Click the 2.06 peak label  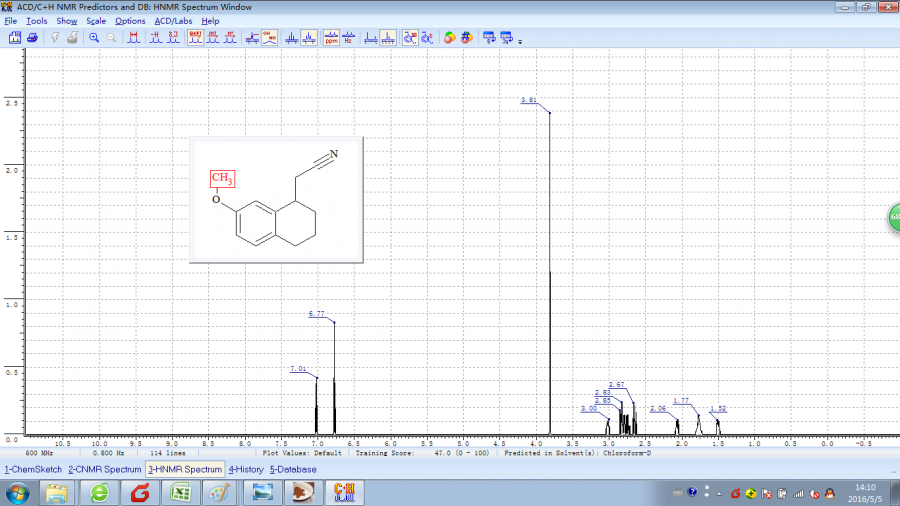coord(658,408)
